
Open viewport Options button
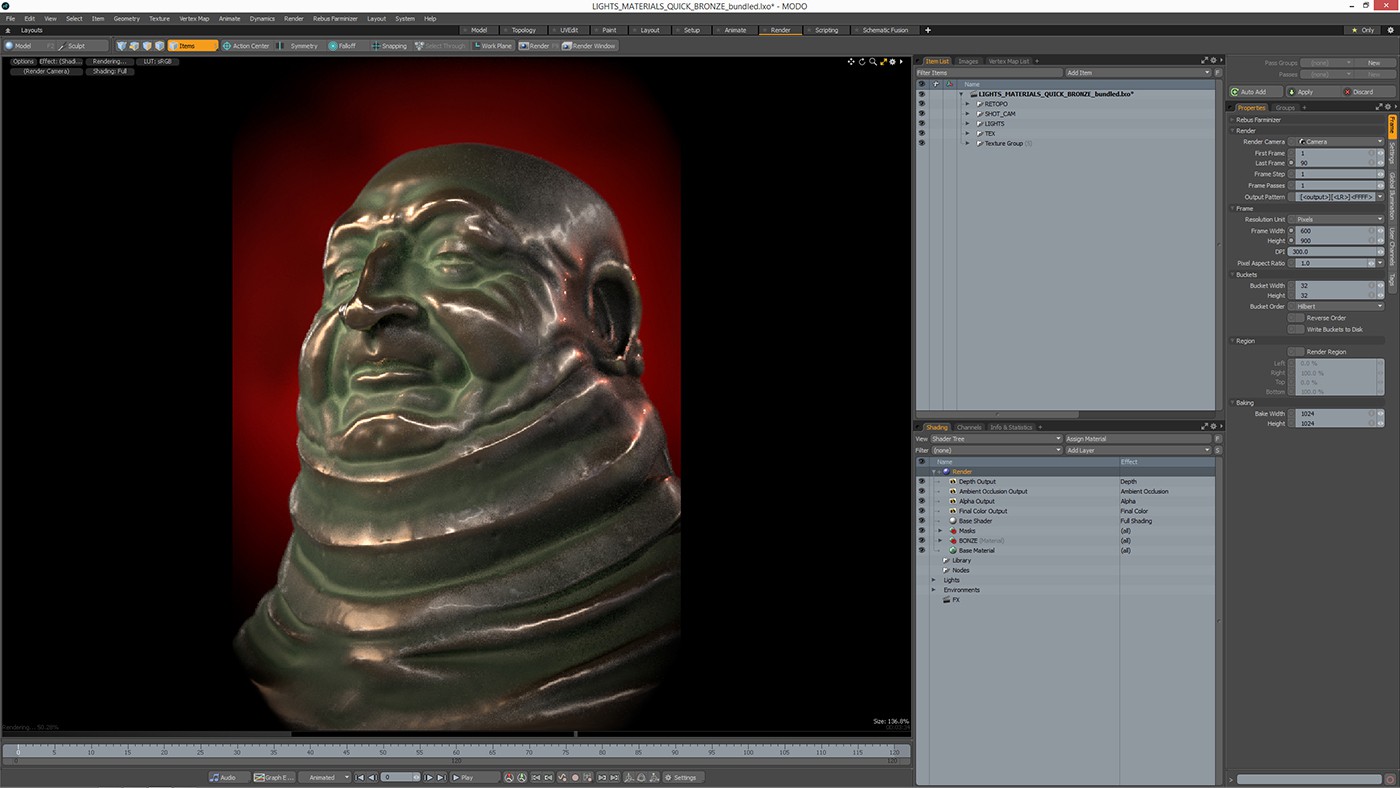[23, 62]
